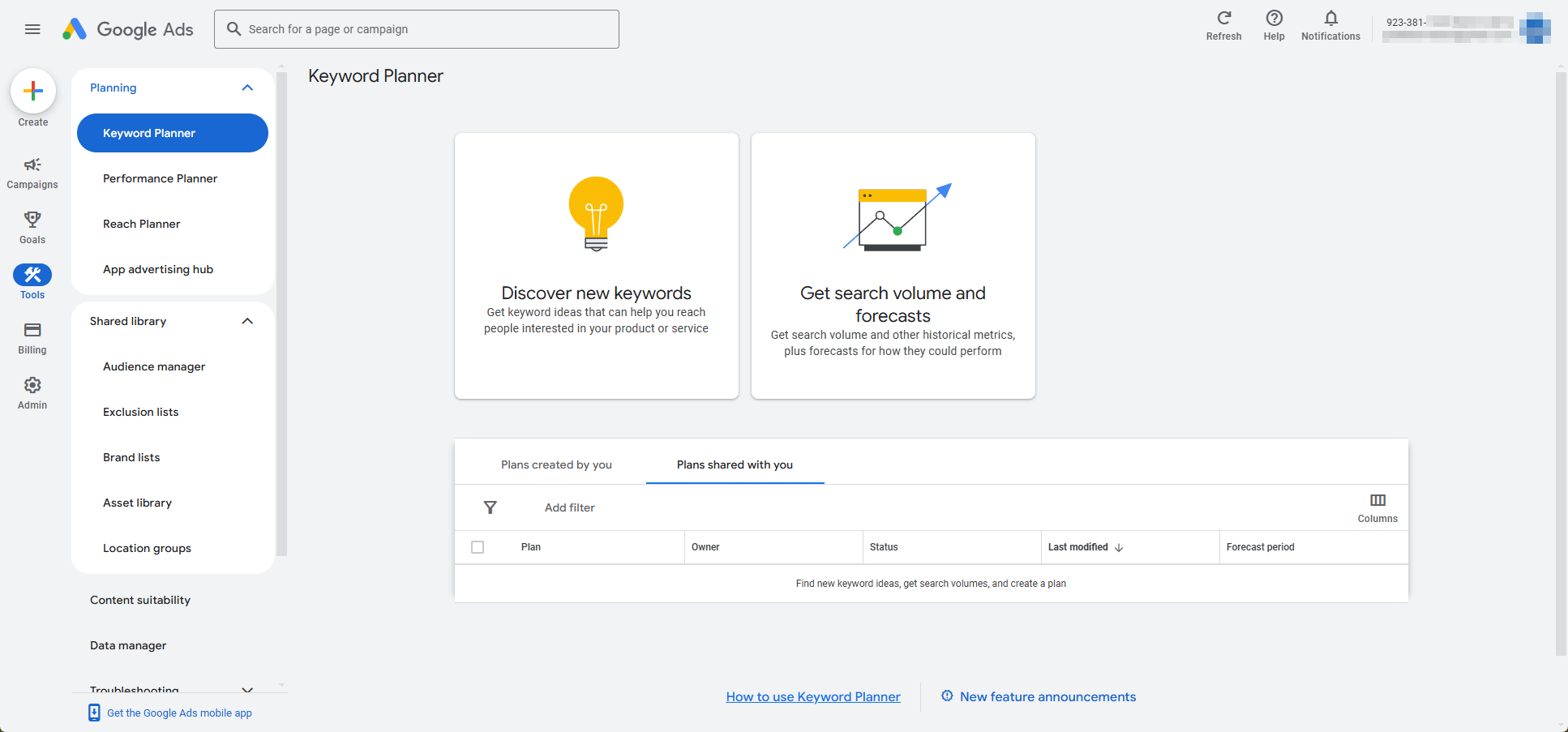Viewport: 1568px width, 732px height.
Task: Sort by Plan column header
Action: (x=531, y=547)
